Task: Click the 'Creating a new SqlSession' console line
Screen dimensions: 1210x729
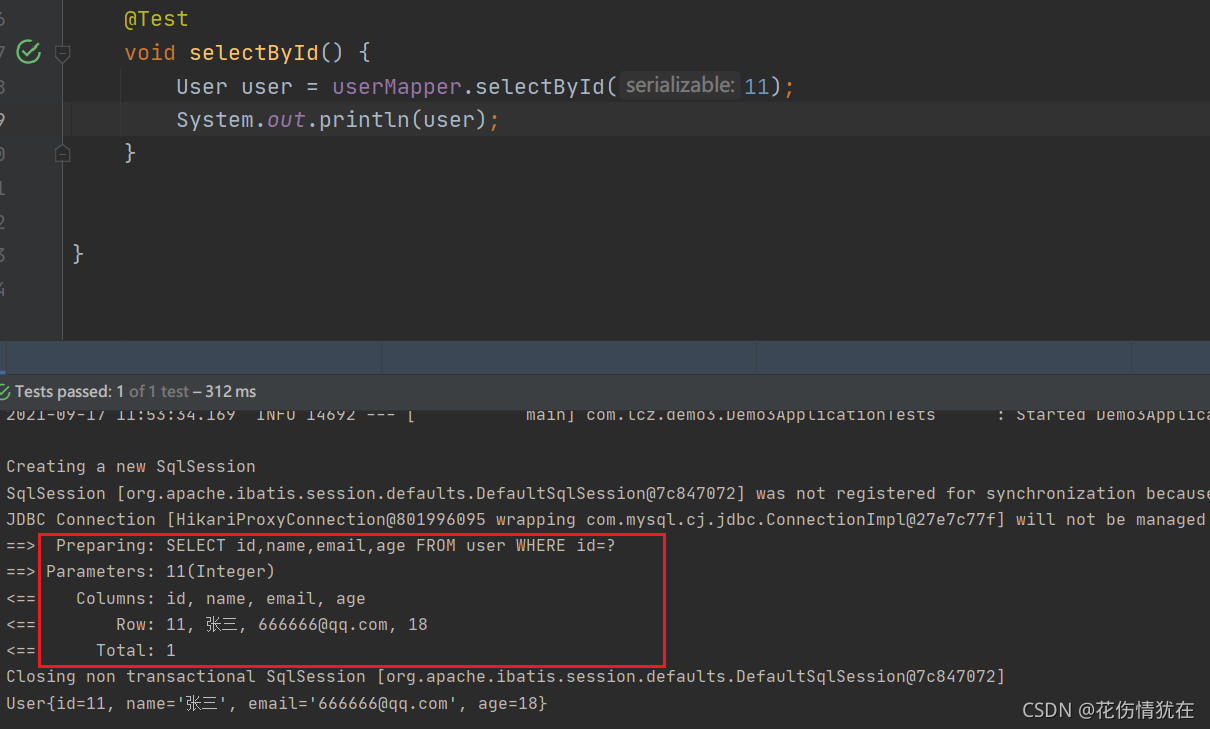Action: (x=131, y=467)
